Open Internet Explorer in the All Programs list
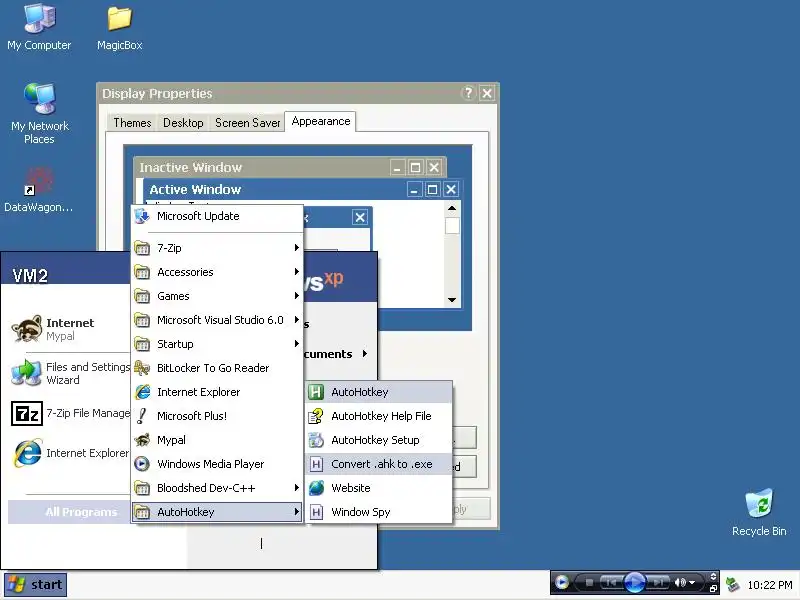The image size is (800, 600). point(217,392)
